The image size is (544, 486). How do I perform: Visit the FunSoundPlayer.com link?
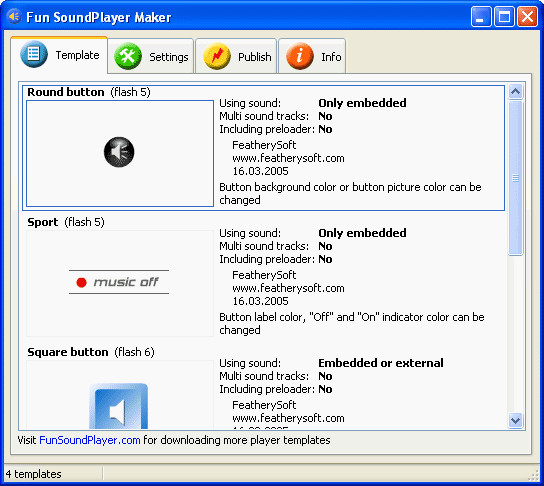(90, 440)
